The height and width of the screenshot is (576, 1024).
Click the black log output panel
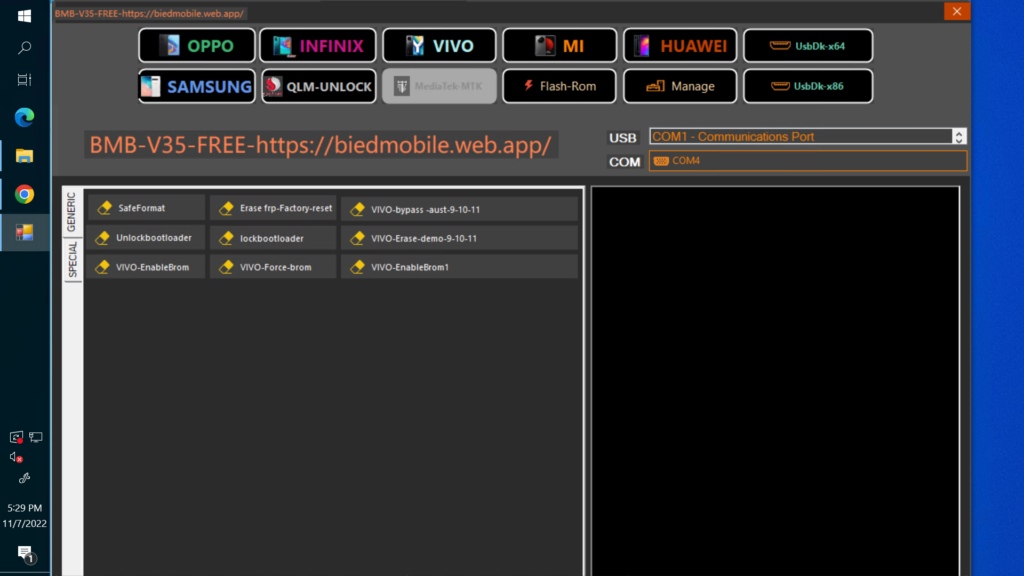click(775, 381)
